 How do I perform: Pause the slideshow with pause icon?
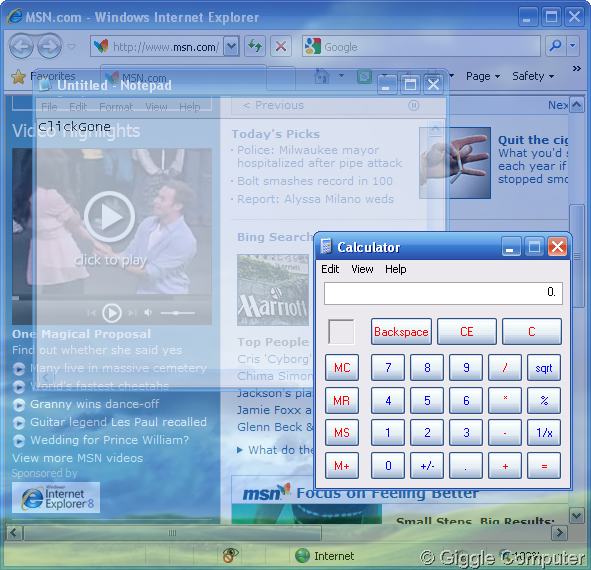(413, 105)
